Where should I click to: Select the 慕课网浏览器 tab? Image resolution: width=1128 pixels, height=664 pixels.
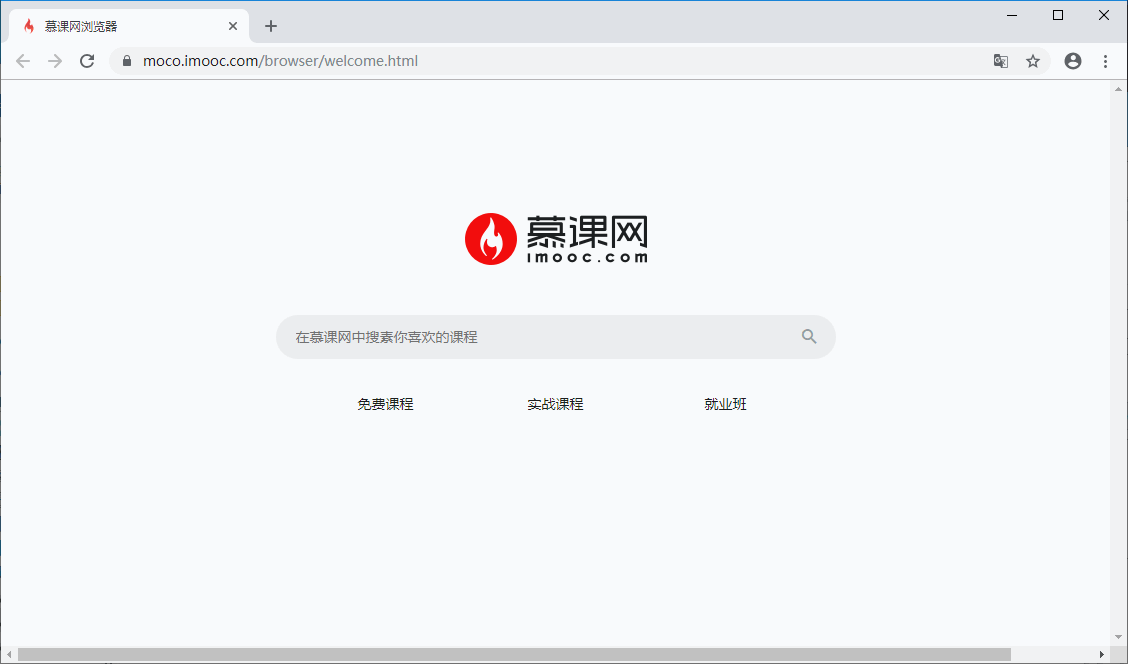coord(129,26)
